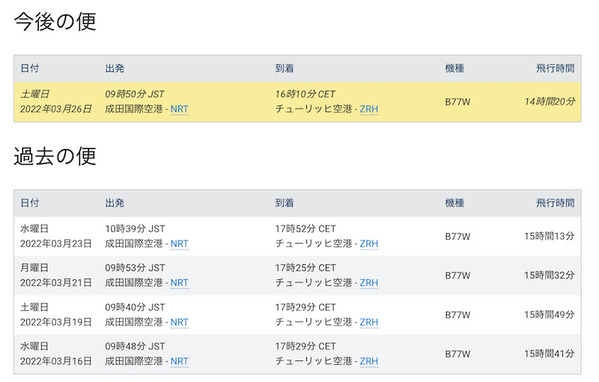The image size is (599, 382).
Task: Click 出発 header in the 過去の便 table
Action: click(115, 203)
